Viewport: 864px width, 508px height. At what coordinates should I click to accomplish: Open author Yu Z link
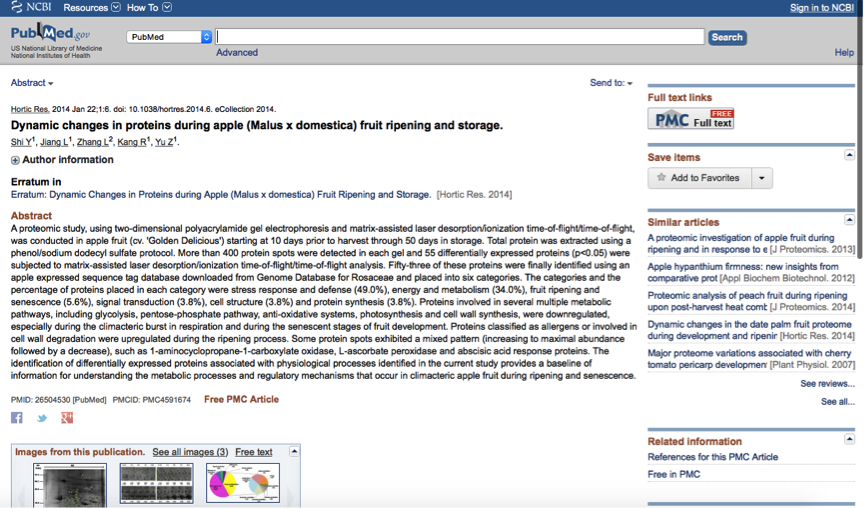point(164,142)
